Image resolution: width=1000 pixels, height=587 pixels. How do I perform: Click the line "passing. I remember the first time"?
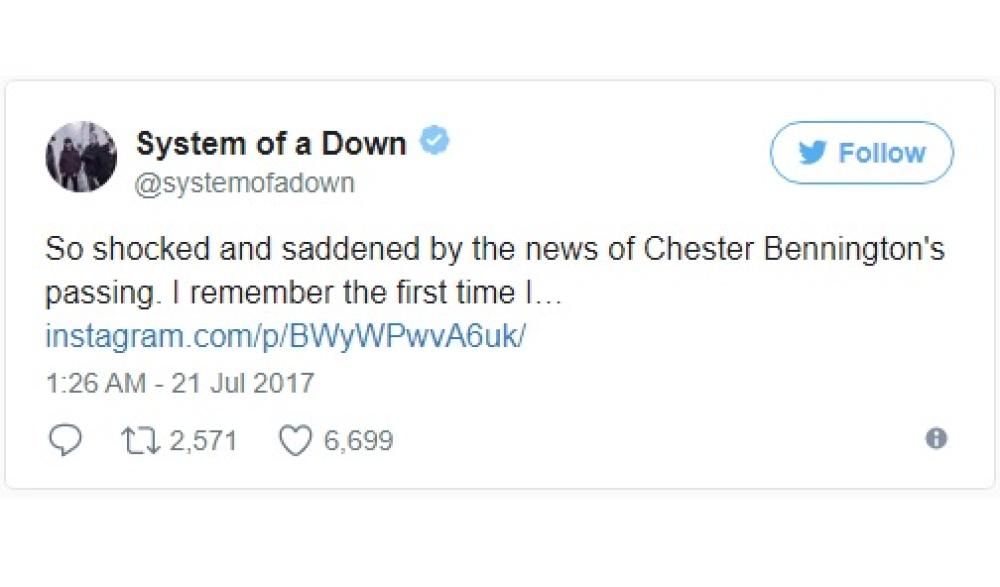pyautogui.click(x=282, y=293)
